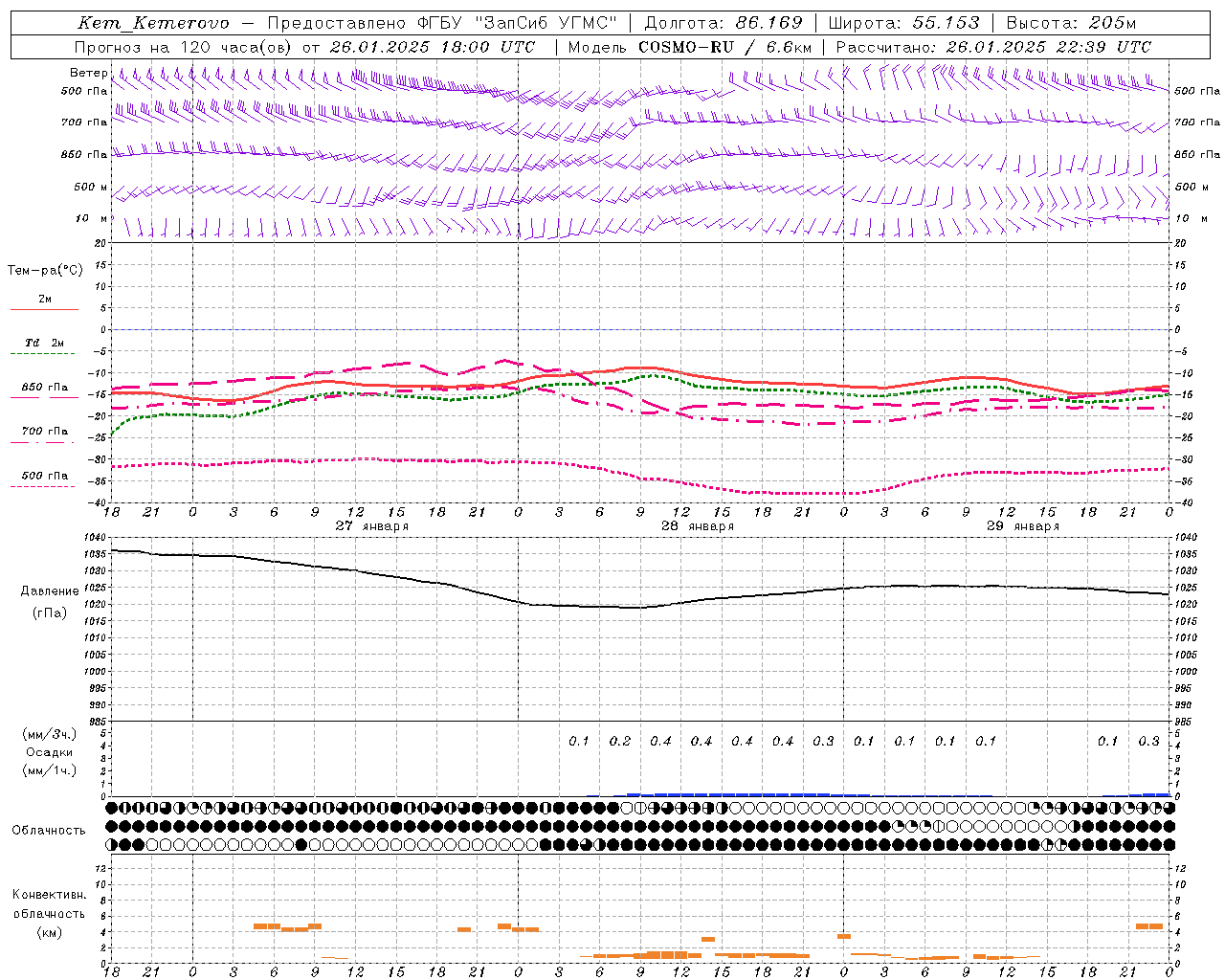Click the 'Модель COSMO-RU / 6.6км' label

click(x=690, y=47)
